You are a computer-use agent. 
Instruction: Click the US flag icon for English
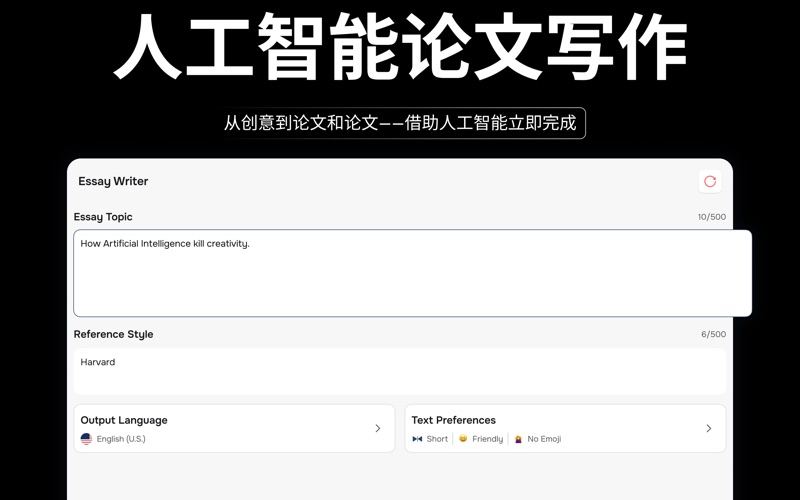86,439
